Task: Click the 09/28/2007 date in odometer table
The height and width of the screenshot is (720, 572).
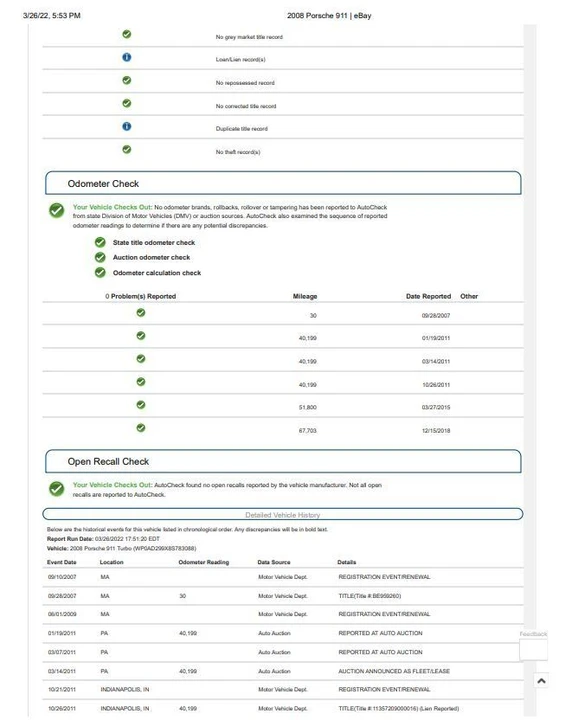Action: 436,315
